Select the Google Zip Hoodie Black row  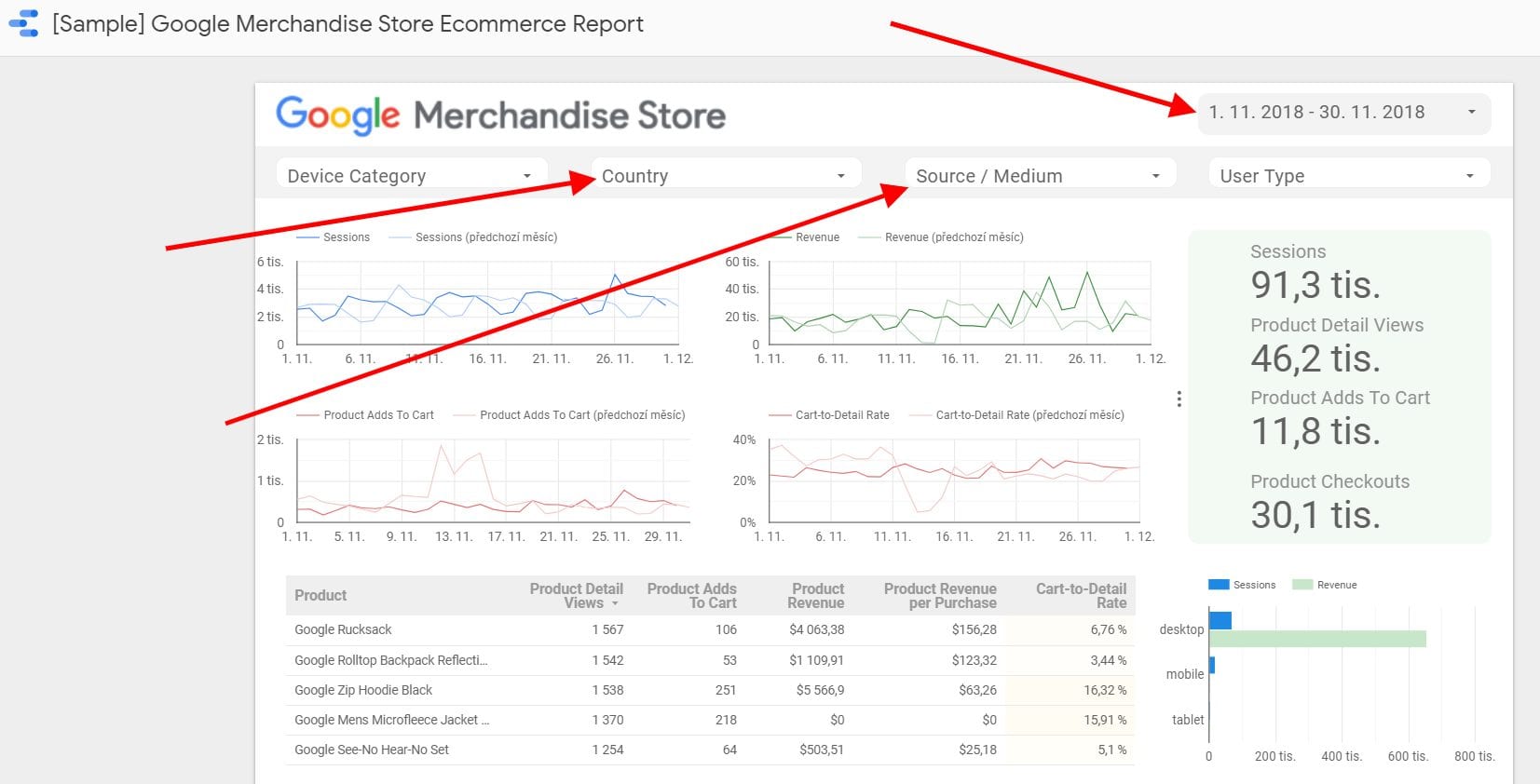tap(363, 690)
